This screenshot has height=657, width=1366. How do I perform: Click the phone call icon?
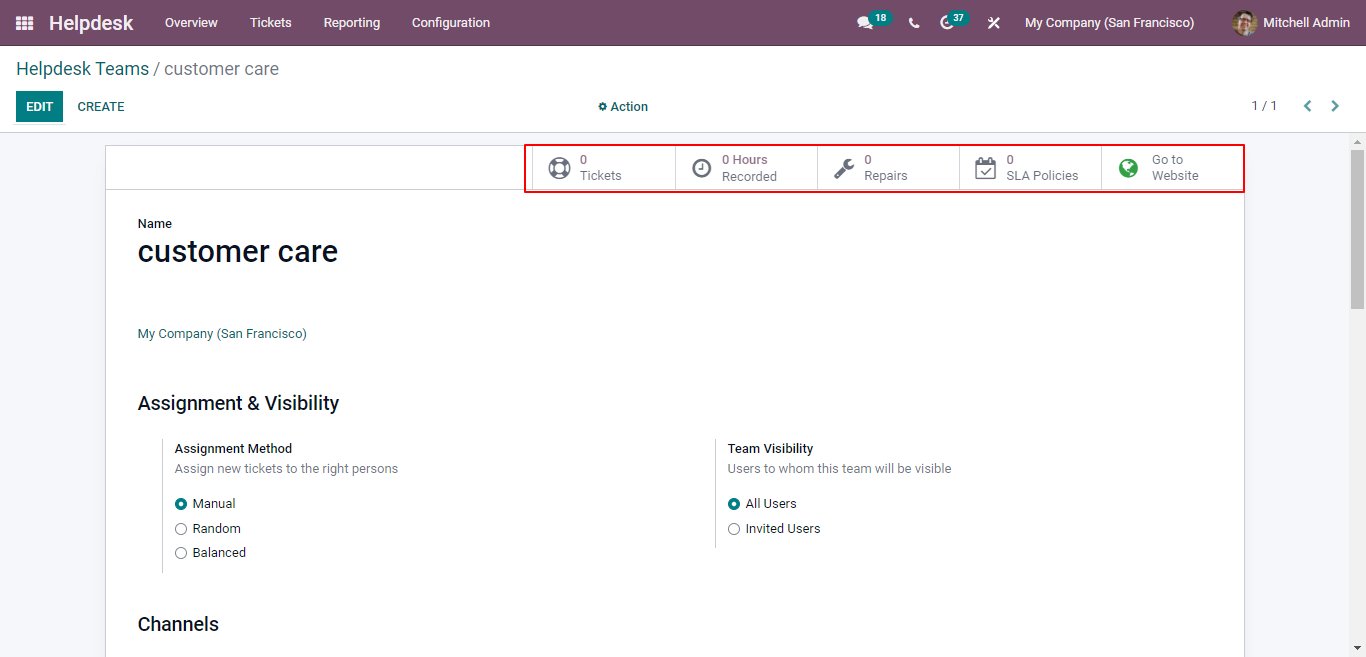914,22
